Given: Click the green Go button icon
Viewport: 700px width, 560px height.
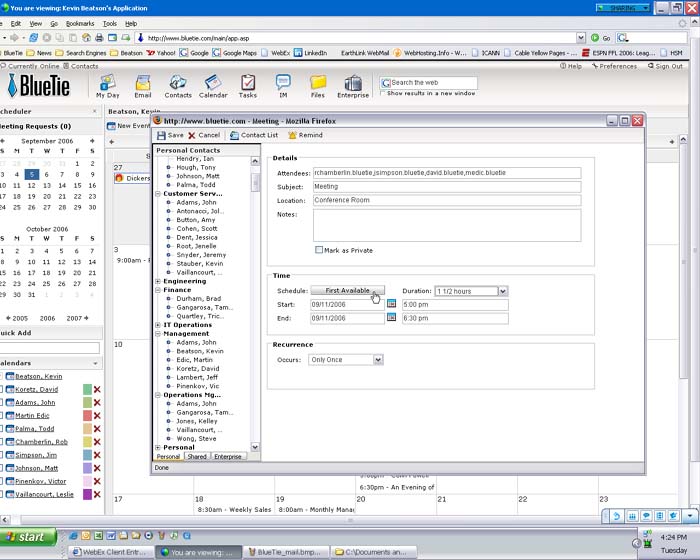Looking at the screenshot, I should pyautogui.click(x=595, y=38).
